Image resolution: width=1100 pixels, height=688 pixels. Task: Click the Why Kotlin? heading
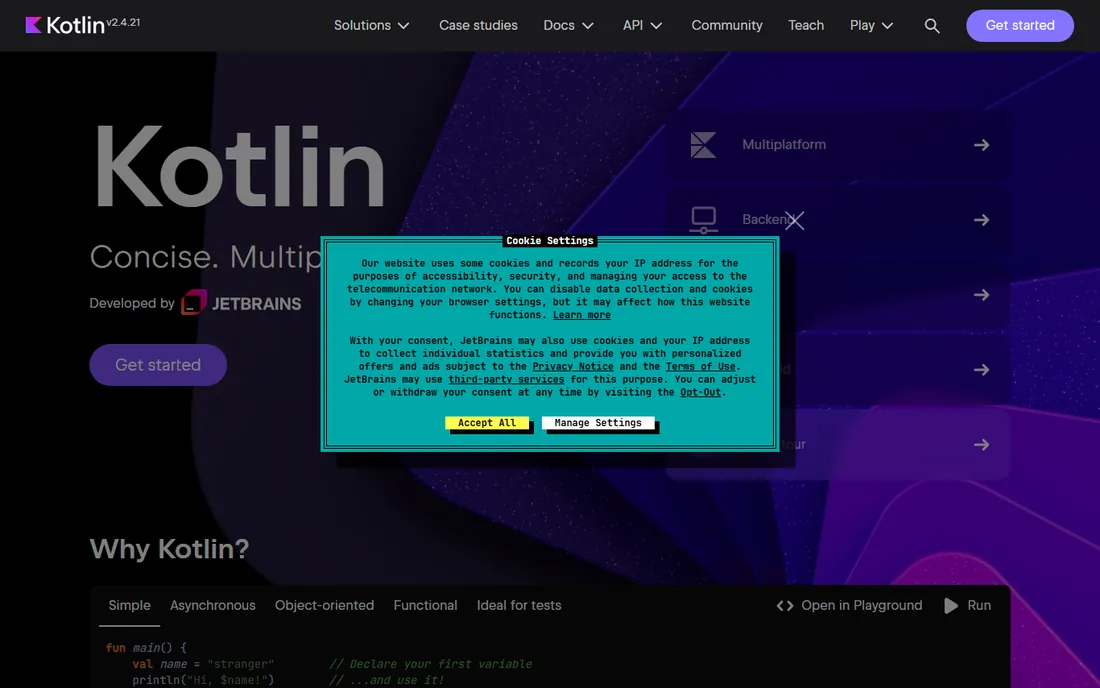click(x=169, y=548)
